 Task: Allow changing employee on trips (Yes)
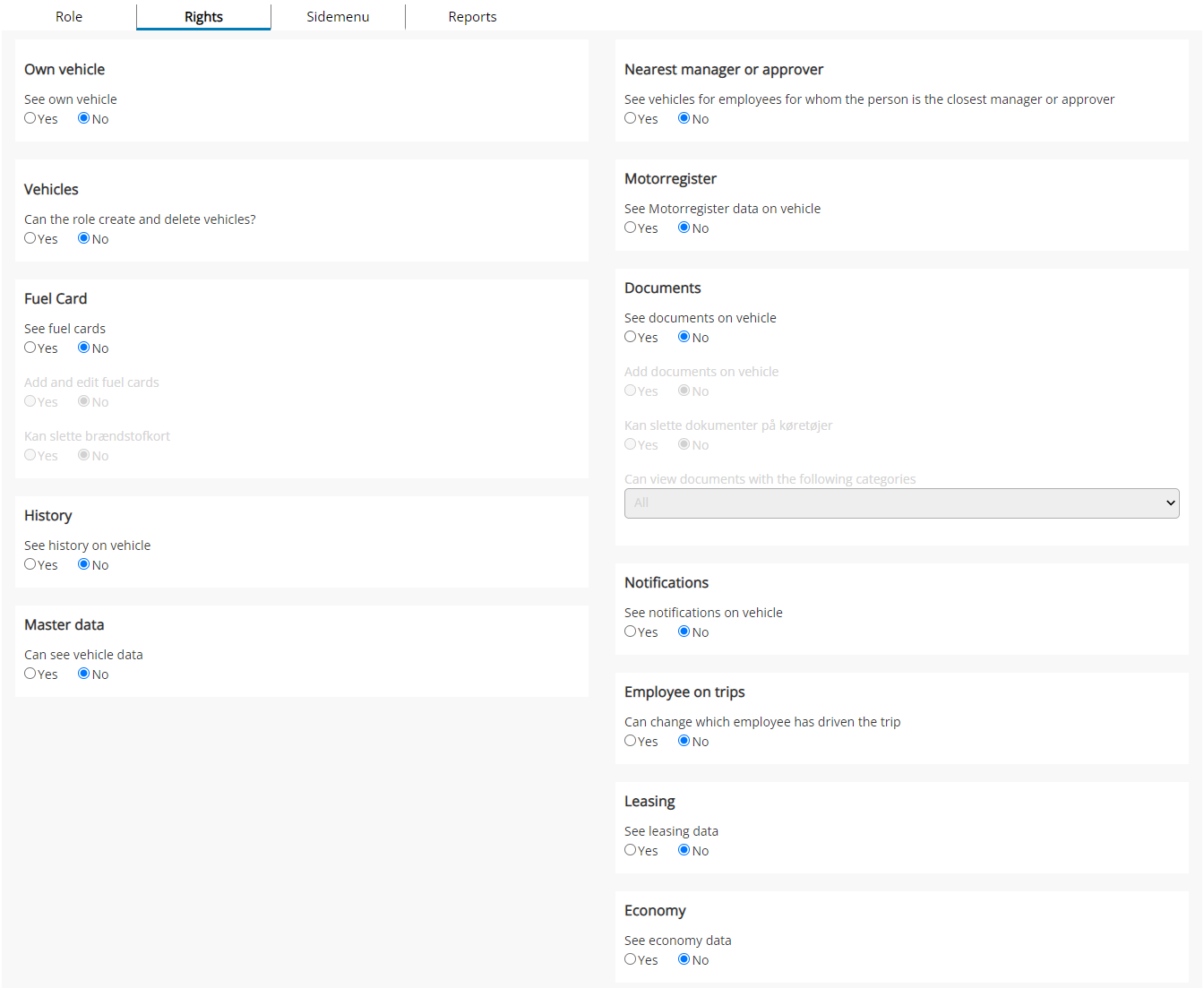tap(631, 741)
